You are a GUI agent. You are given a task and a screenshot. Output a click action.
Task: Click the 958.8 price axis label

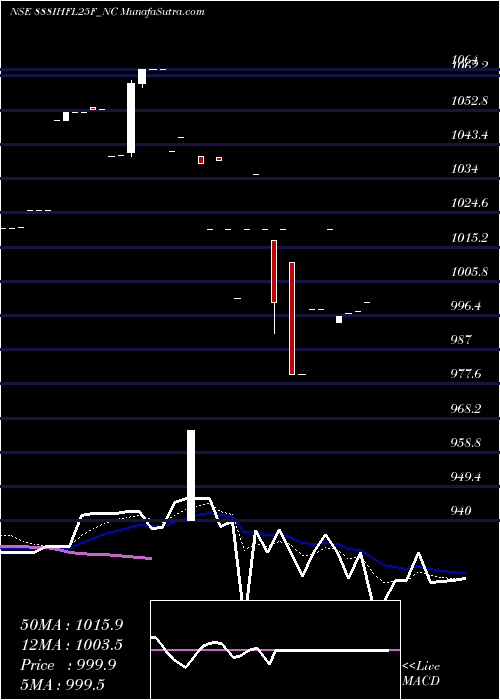click(x=467, y=442)
